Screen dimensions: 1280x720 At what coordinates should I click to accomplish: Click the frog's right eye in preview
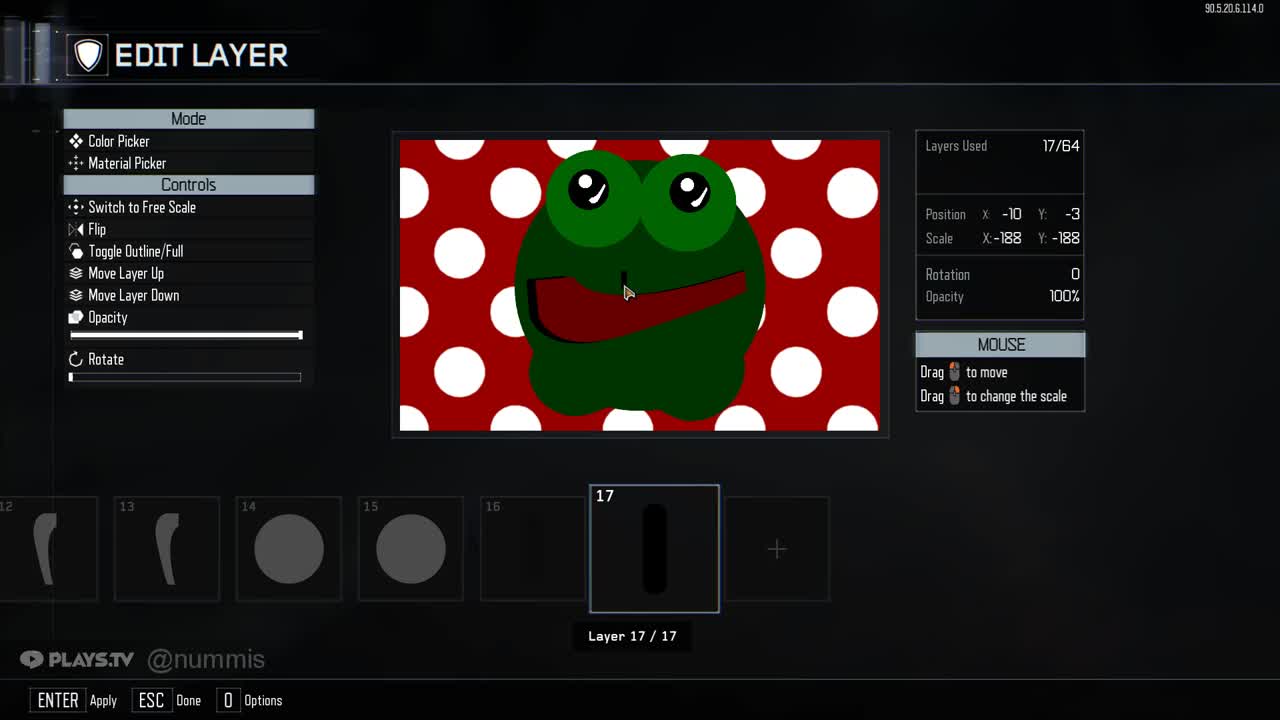[x=690, y=190]
